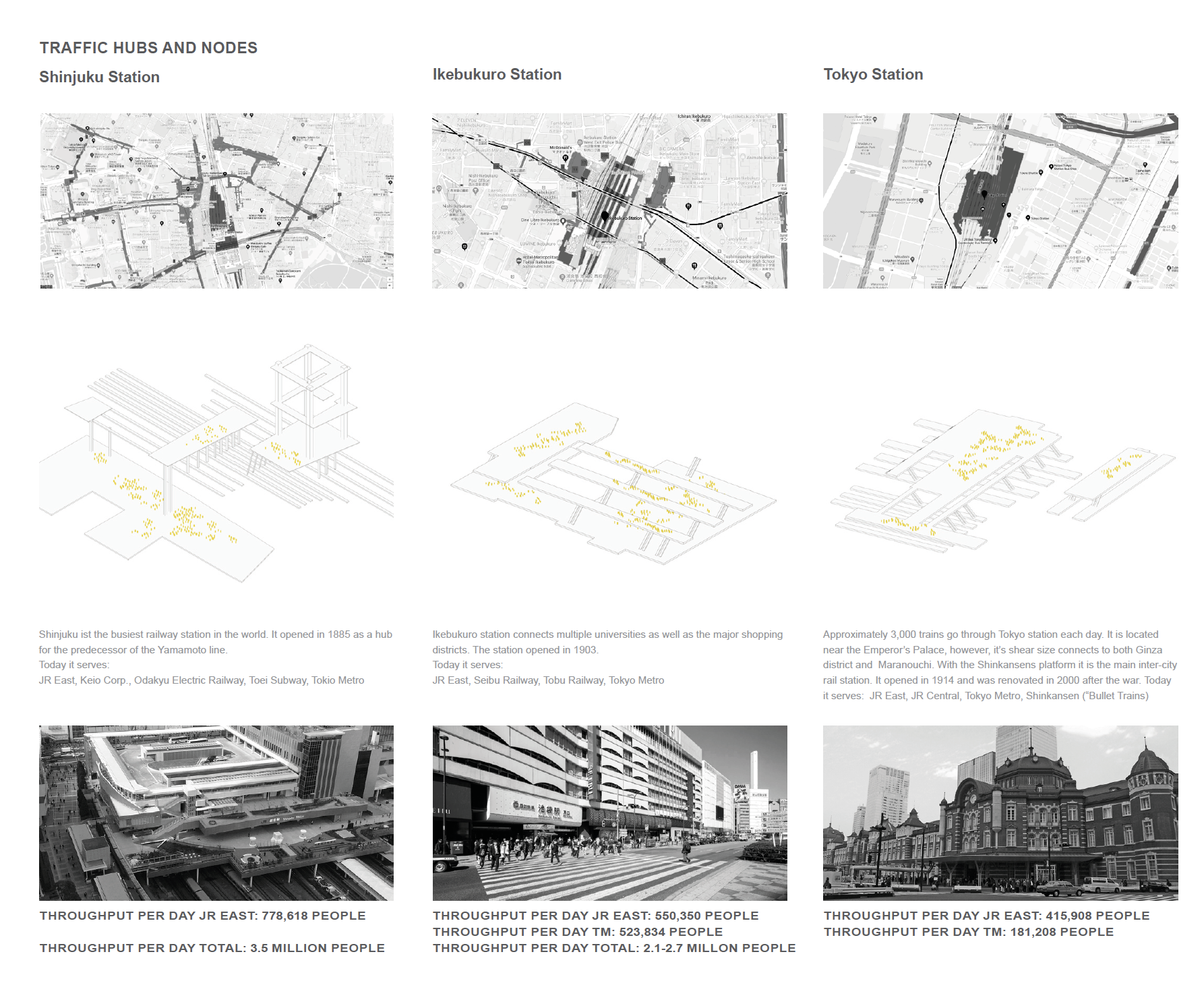The width and height of the screenshot is (1204, 1006).
Task: Click 'THROUGHPUT PER DAY JR EAST: 550,350 PEOPLE'
Action: point(596,916)
